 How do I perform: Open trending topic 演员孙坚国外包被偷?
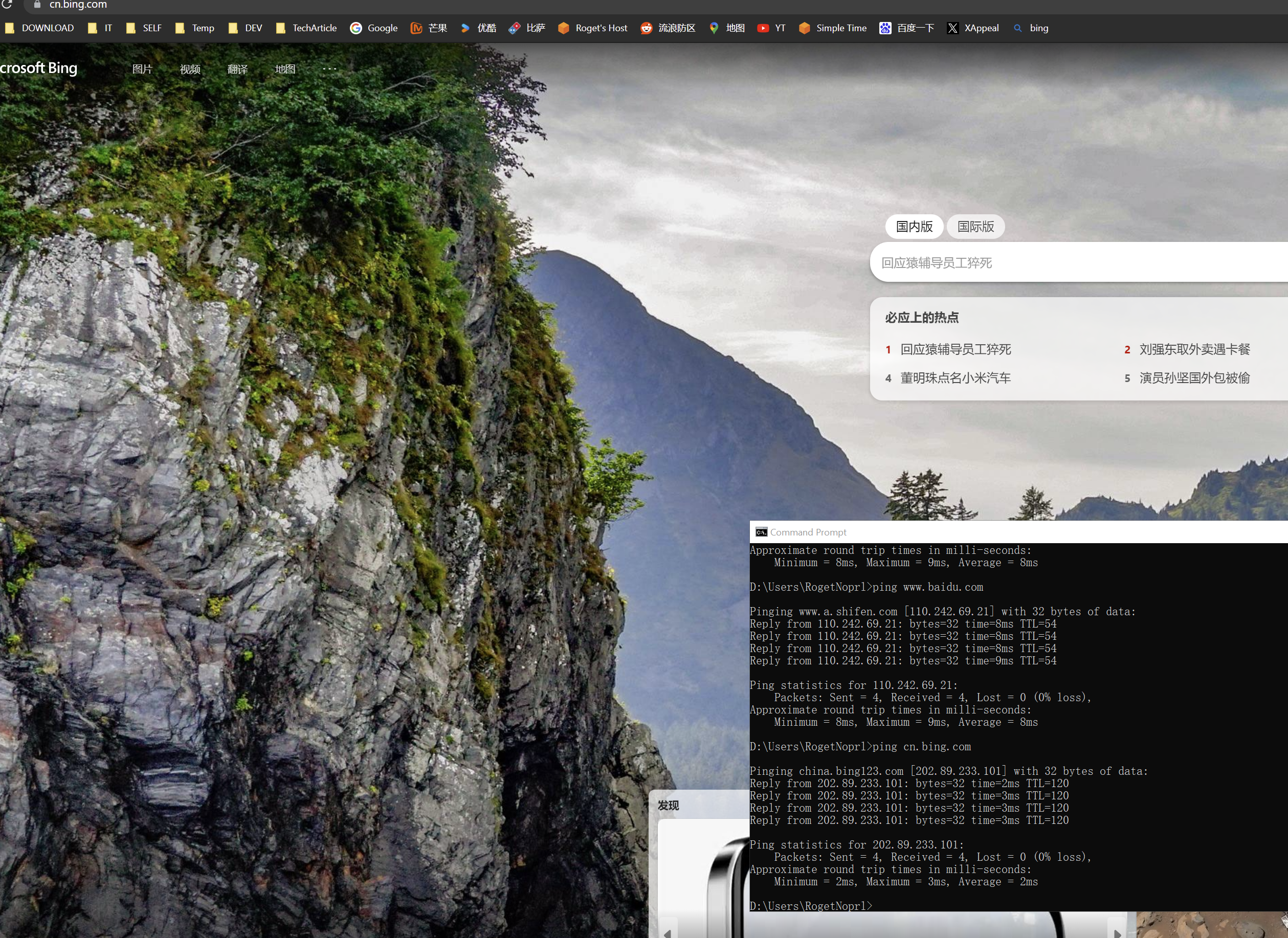click(1194, 378)
